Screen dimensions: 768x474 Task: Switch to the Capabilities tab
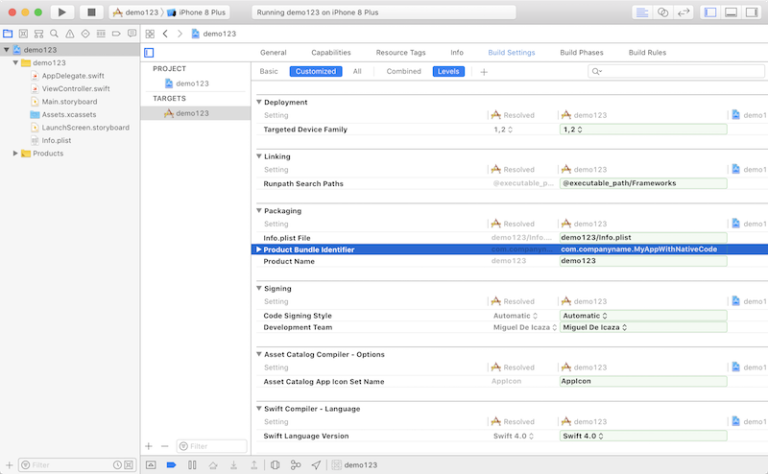point(331,52)
